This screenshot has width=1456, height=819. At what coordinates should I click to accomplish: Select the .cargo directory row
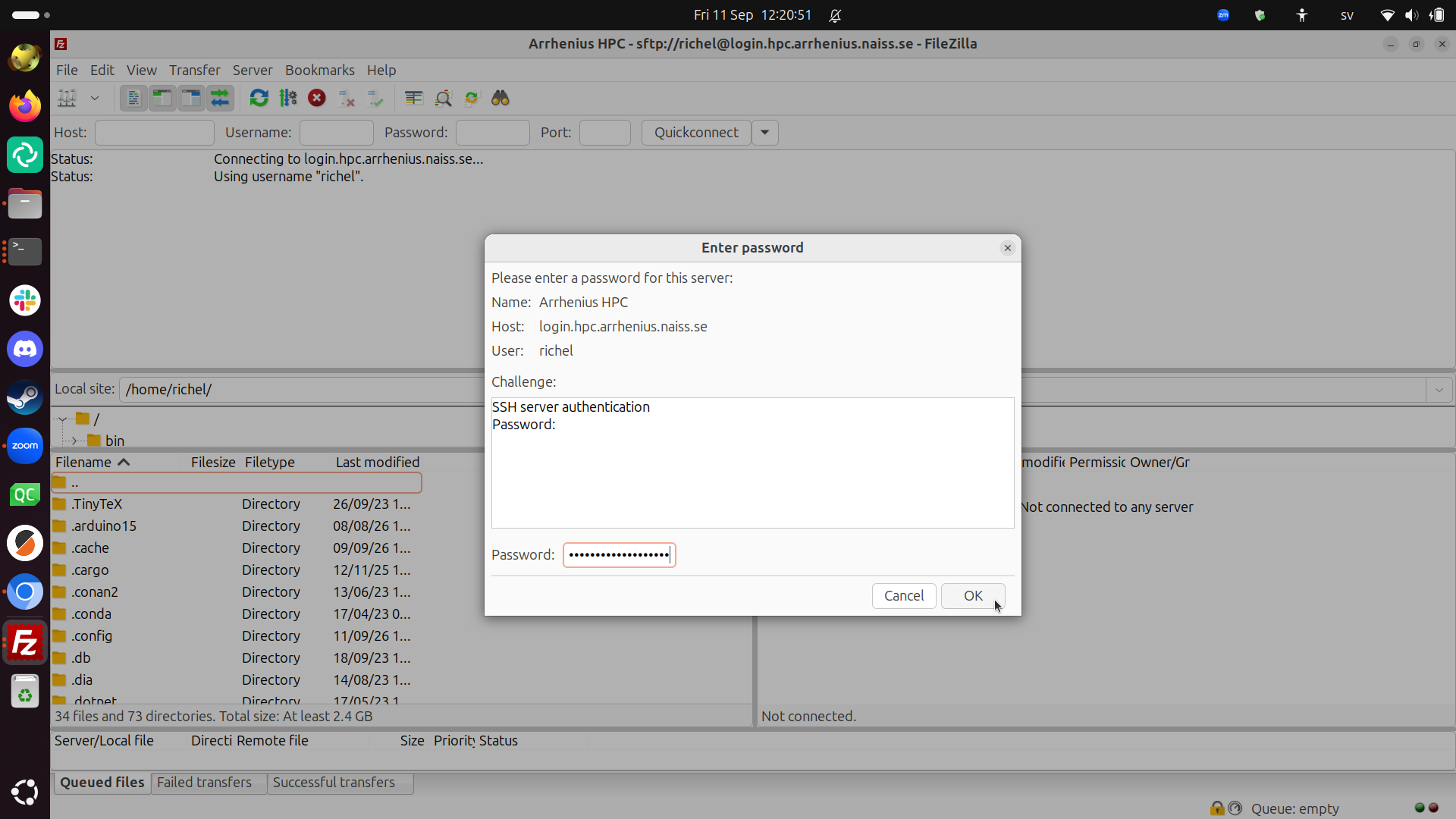tap(236, 570)
